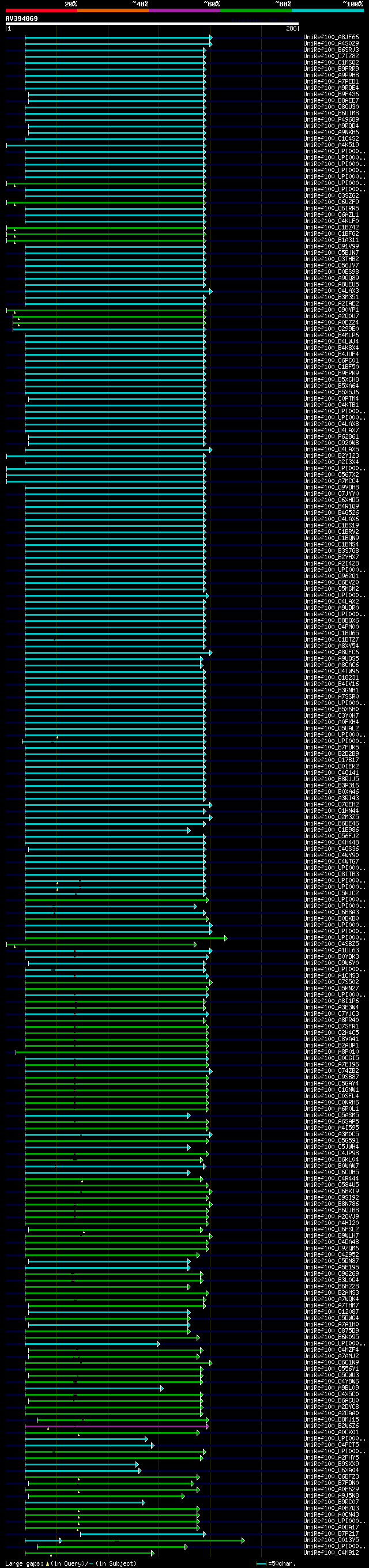Select hit label UniRef100_B1A311
Viewport: 369px width, 1568px height.
click(332, 240)
